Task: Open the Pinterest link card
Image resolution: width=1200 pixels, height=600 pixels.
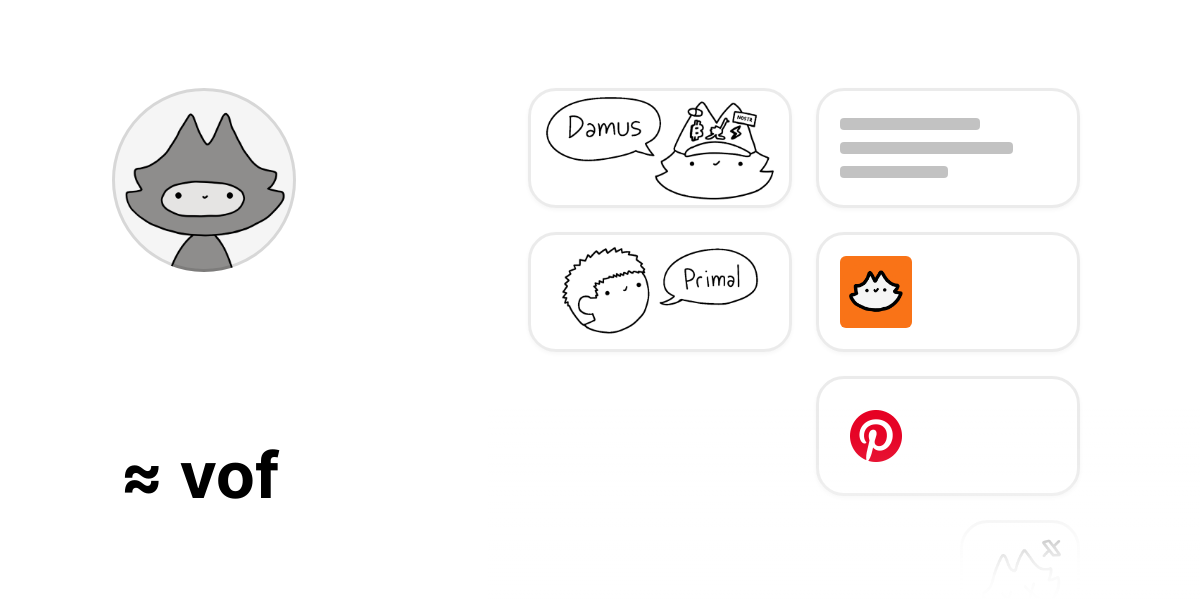Action: click(x=948, y=436)
